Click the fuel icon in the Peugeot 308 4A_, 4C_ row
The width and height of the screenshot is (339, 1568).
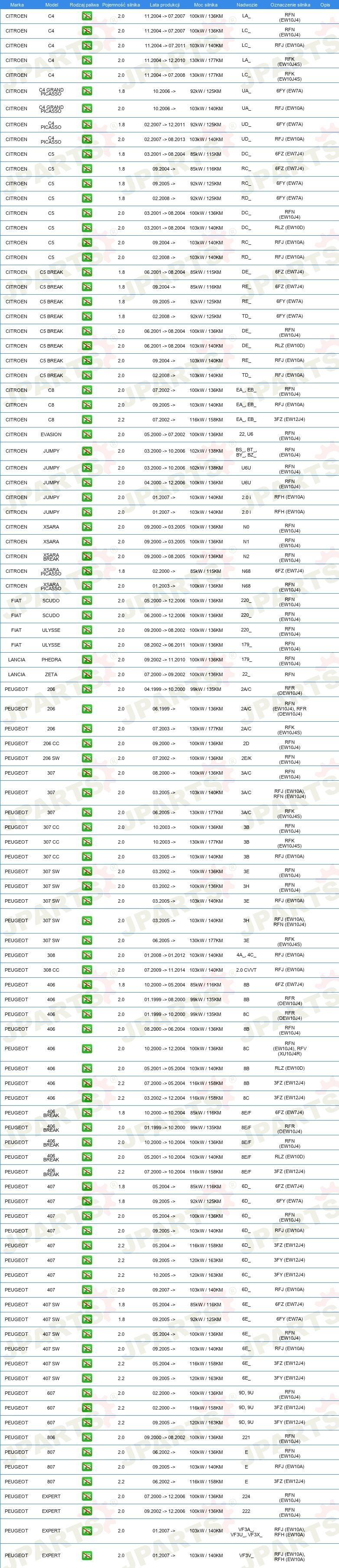point(87,956)
